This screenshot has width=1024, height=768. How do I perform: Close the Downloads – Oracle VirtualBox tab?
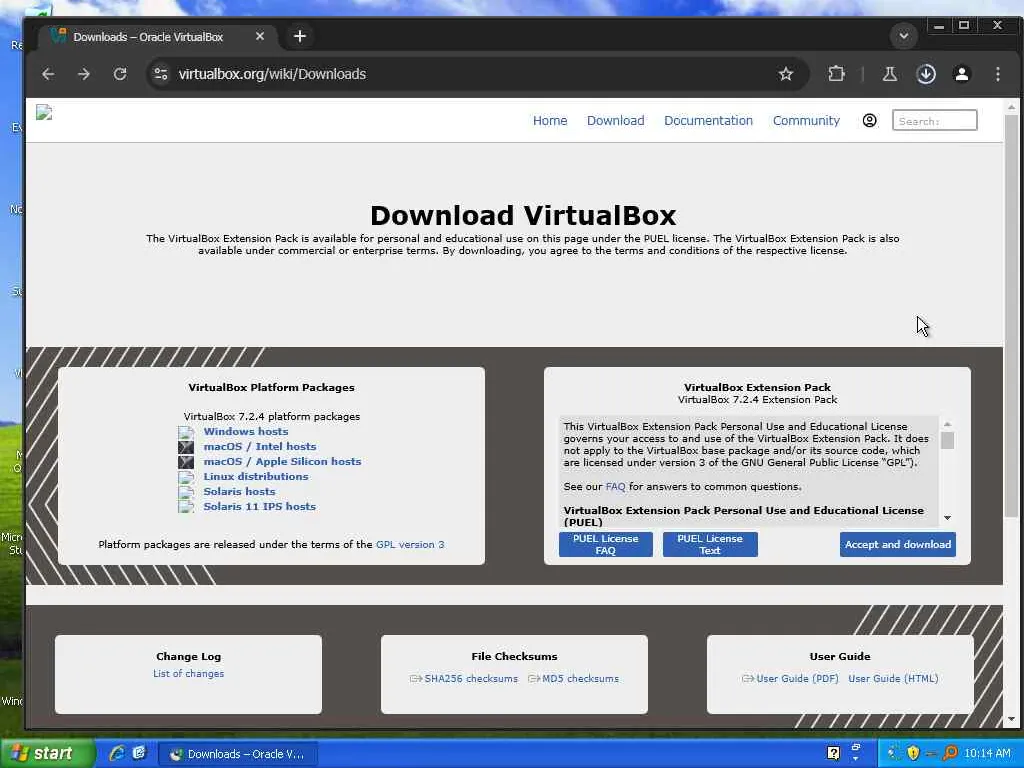pos(260,37)
